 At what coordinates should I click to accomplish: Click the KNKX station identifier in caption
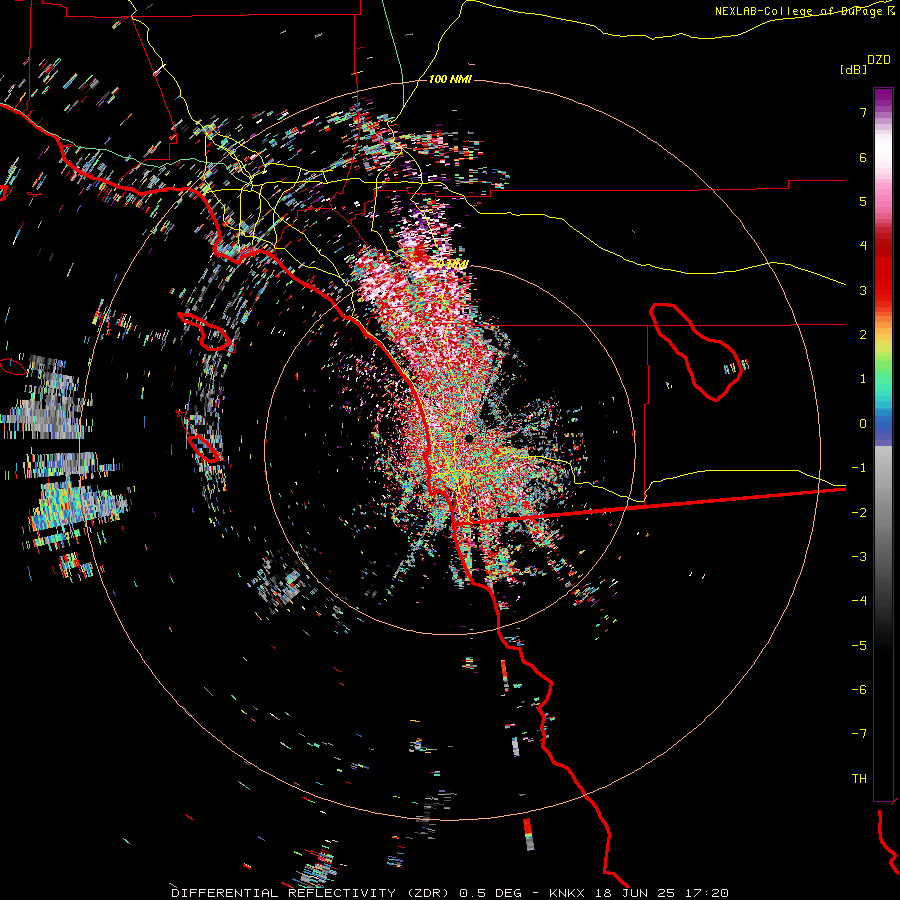click(567, 893)
